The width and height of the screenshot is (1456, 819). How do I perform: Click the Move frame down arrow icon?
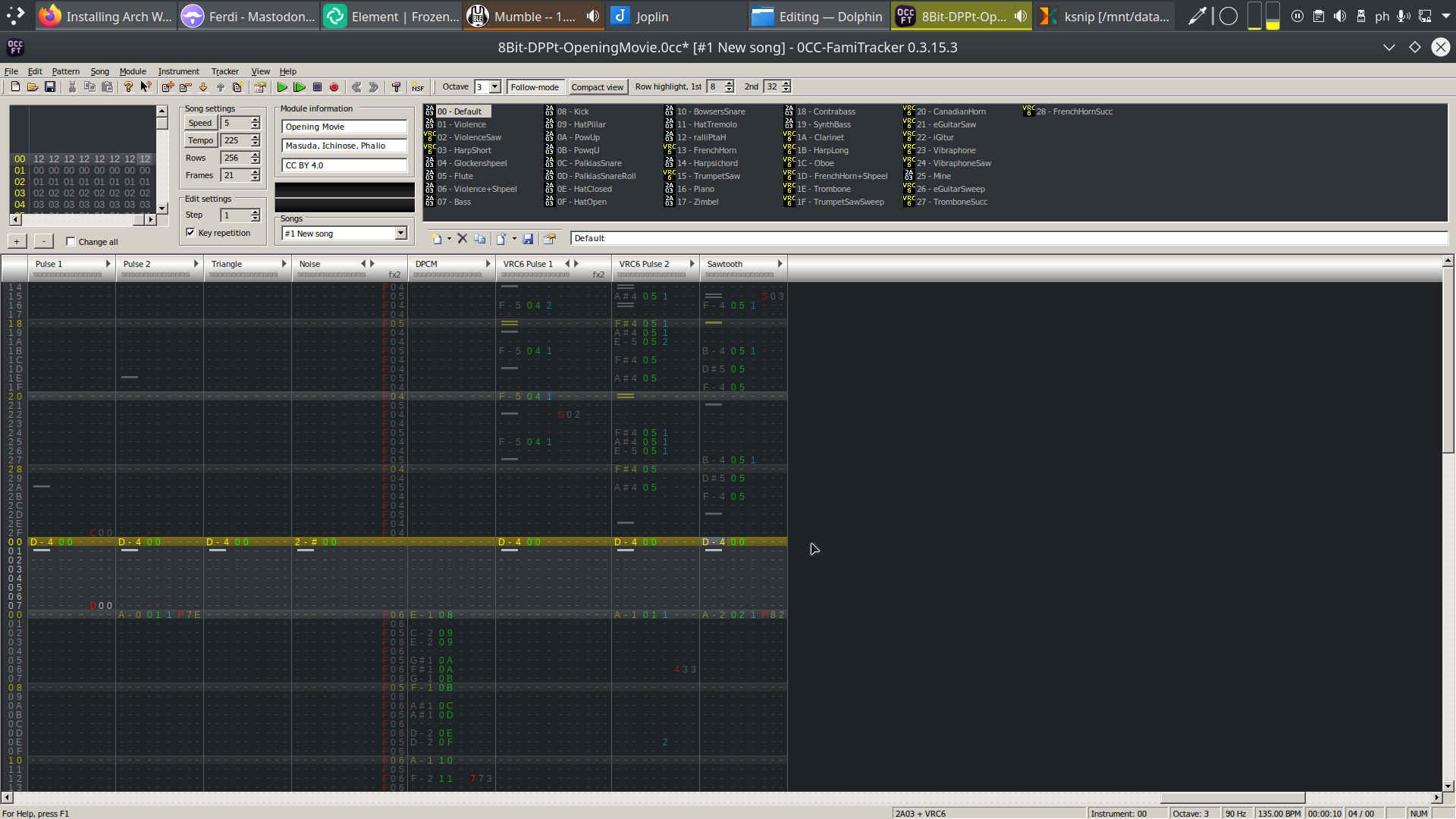[x=203, y=87]
